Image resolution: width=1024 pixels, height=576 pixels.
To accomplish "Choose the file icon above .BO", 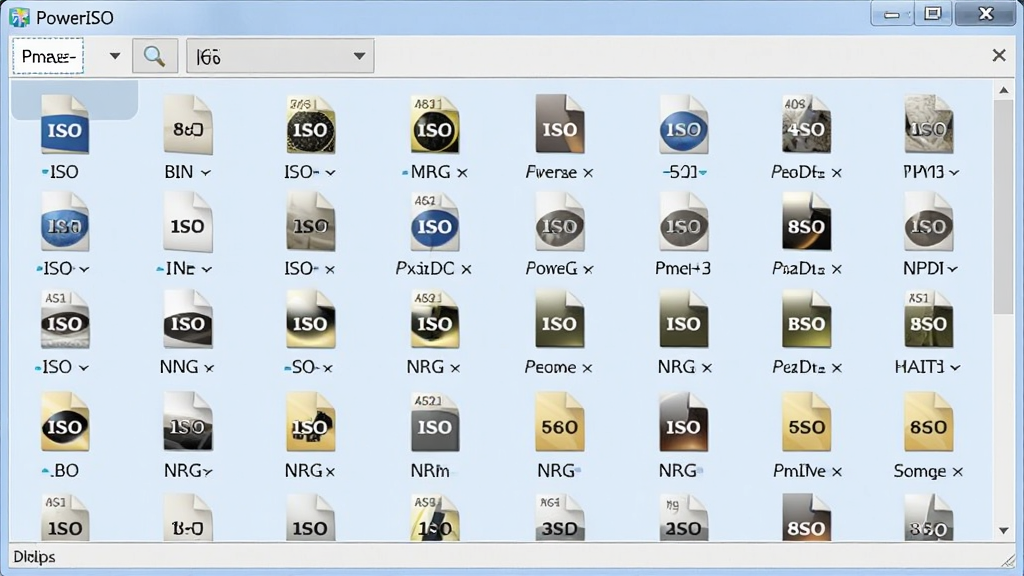I will pyautogui.click(x=65, y=423).
